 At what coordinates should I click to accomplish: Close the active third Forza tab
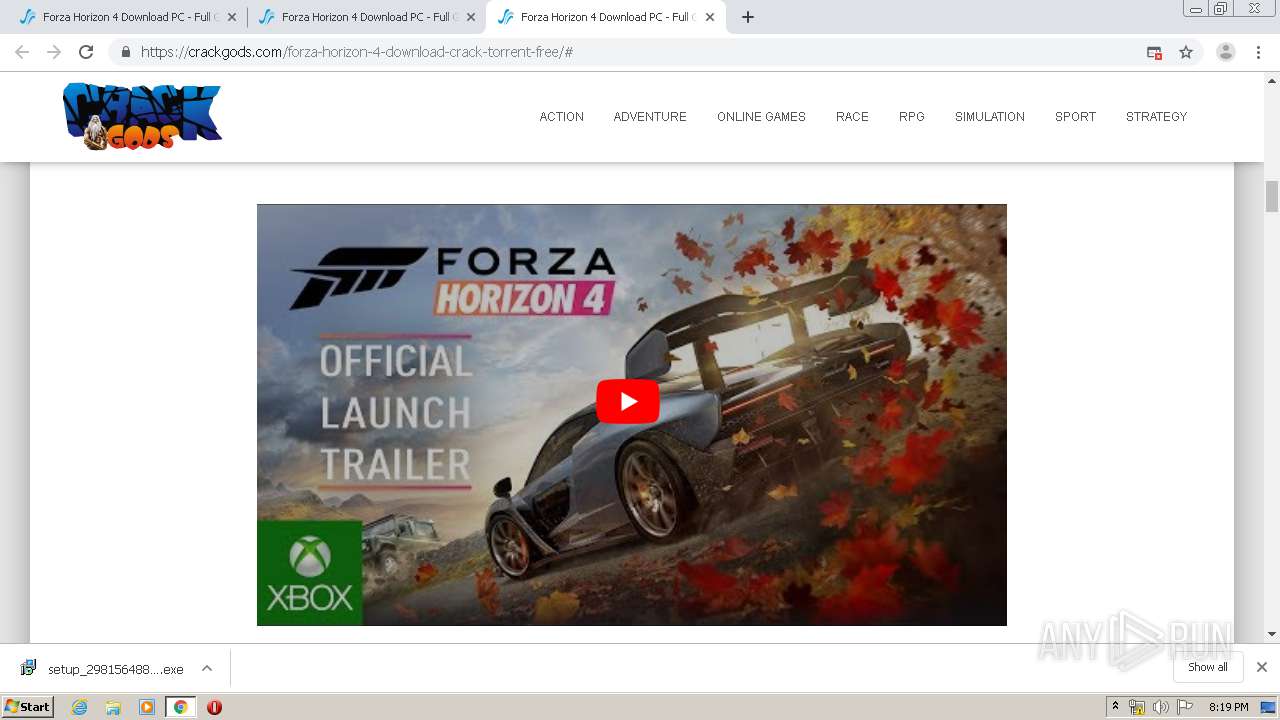point(710,17)
